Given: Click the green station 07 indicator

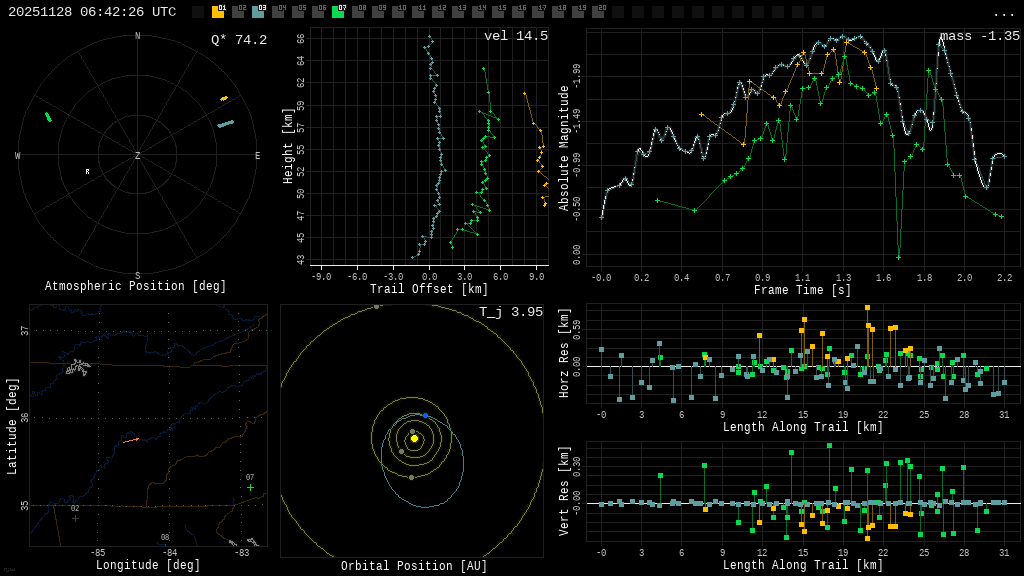Looking at the screenshot, I should coord(338,12).
